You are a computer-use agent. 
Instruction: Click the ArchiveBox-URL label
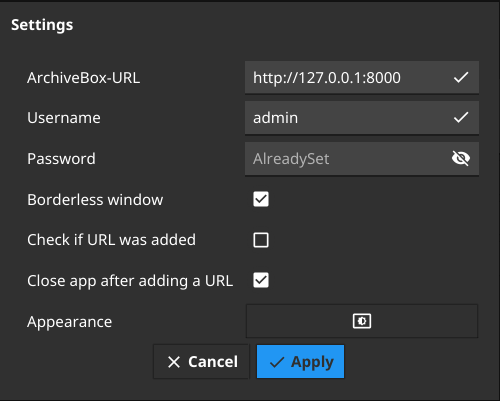[x=83, y=78]
